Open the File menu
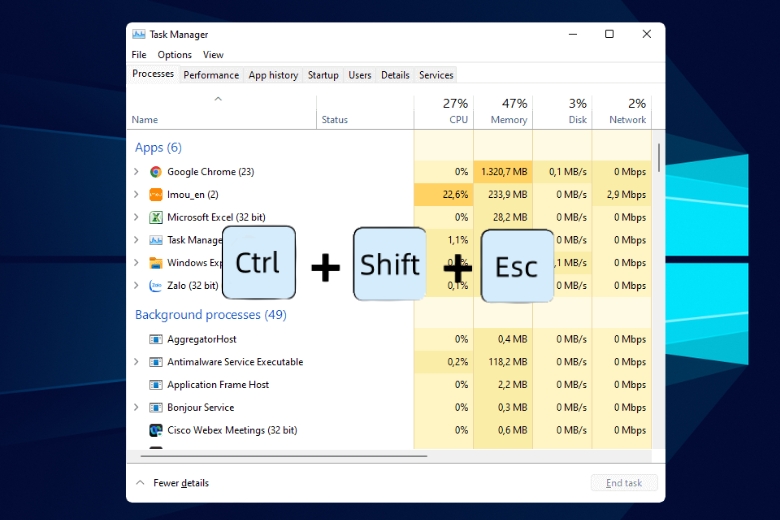Image resolution: width=780 pixels, height=520 pixels. click(x=139, y=55)
